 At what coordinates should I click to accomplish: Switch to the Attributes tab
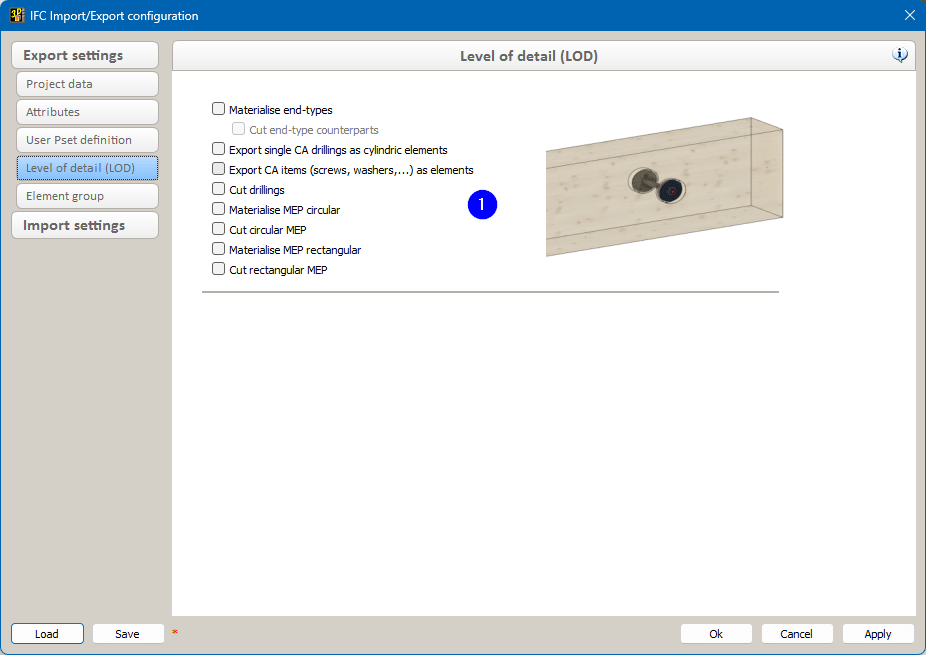coord(87,112)
